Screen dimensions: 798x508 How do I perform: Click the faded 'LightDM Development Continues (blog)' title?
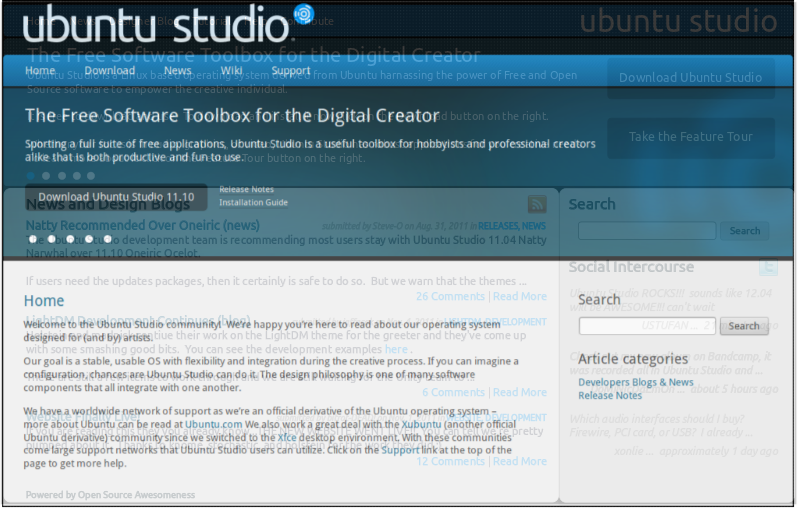click(x=138, y=319)
